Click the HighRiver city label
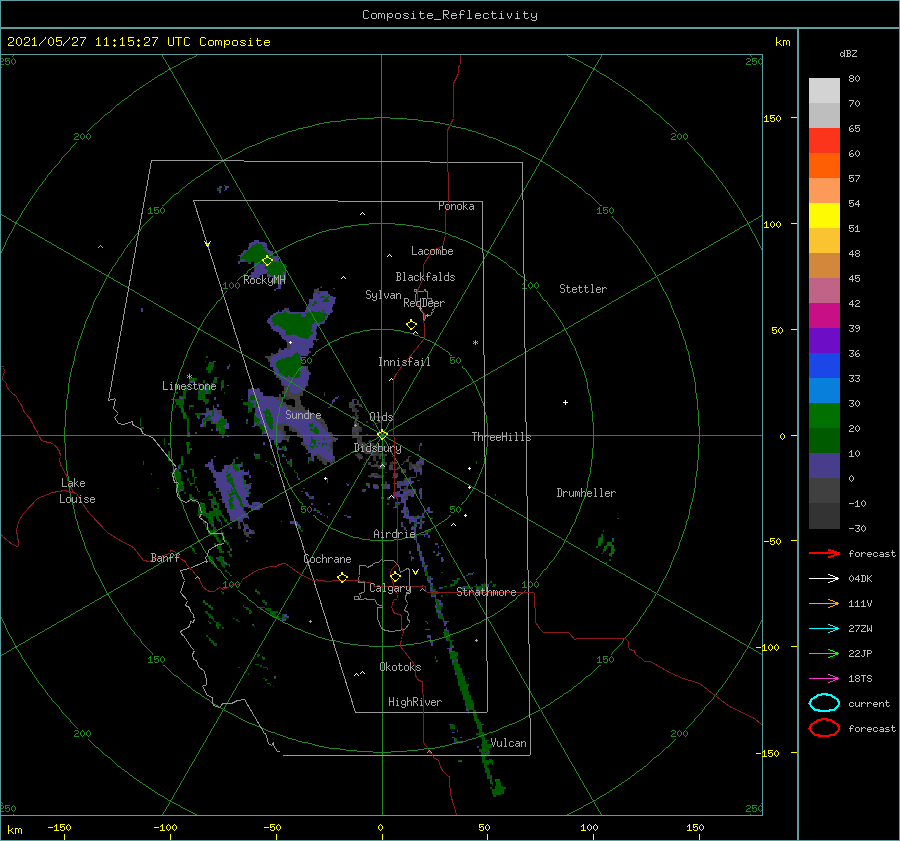 coord(415,702)
